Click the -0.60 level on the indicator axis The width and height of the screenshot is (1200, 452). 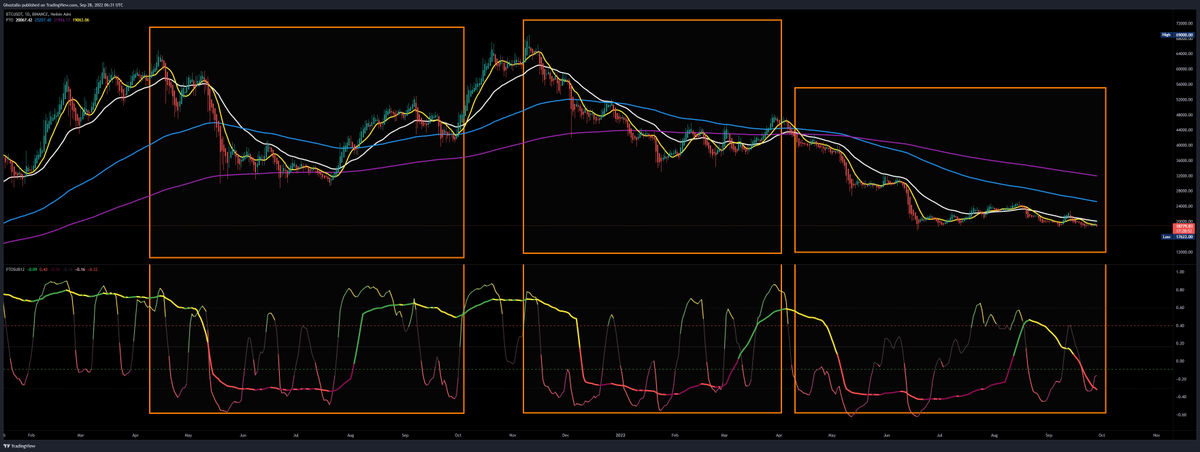(x=1181, y=415)
